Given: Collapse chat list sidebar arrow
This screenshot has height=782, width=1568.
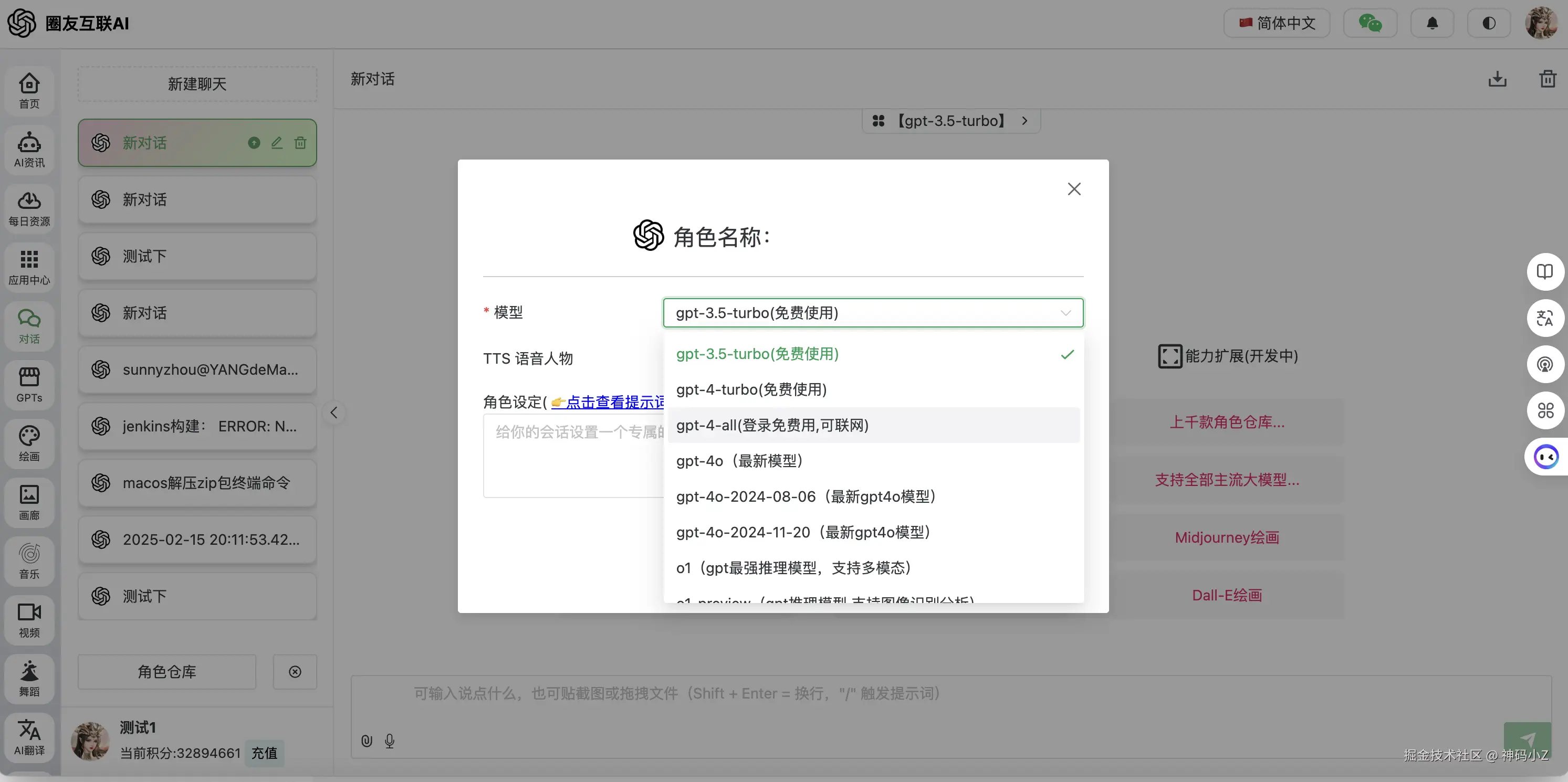Looking at the screenshot, I should coord(333,413).
